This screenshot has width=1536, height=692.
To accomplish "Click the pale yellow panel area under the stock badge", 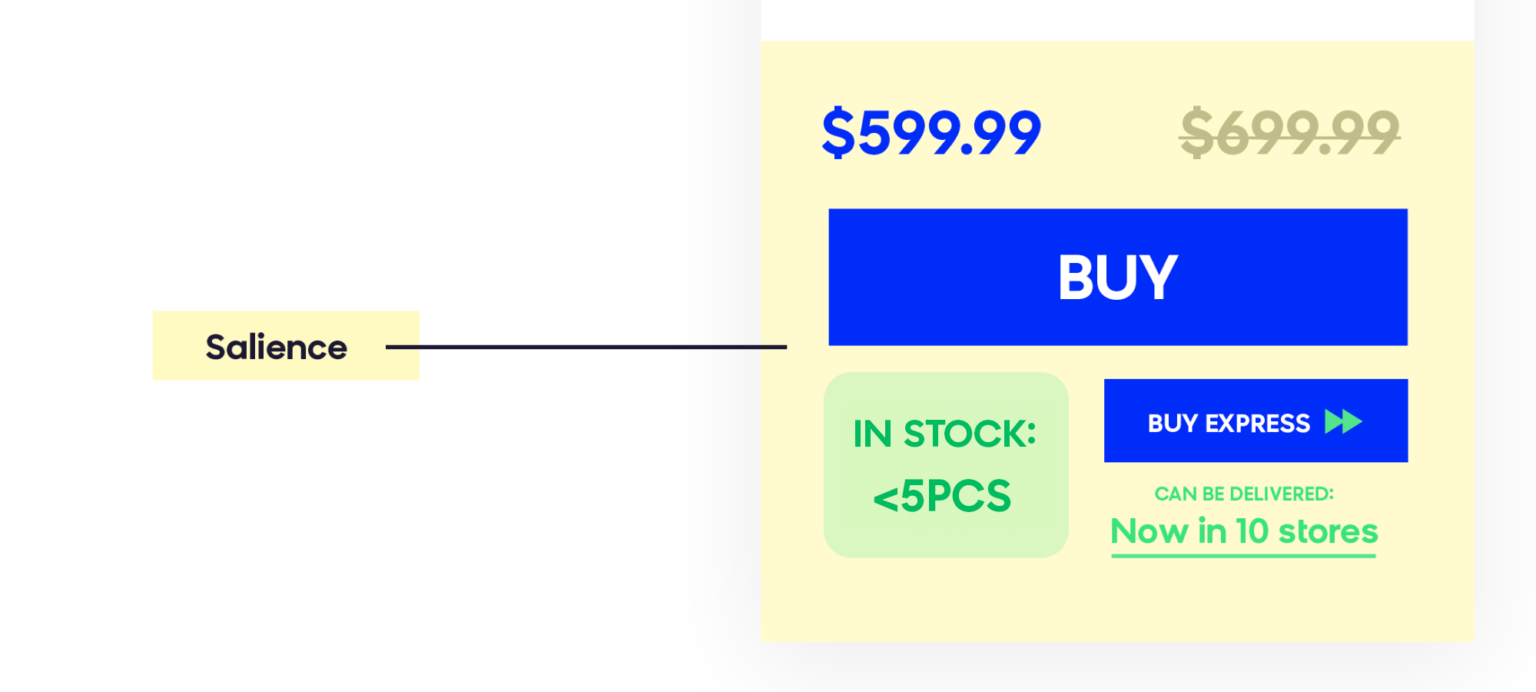I will pyautogui.click(x=946, y=598).
